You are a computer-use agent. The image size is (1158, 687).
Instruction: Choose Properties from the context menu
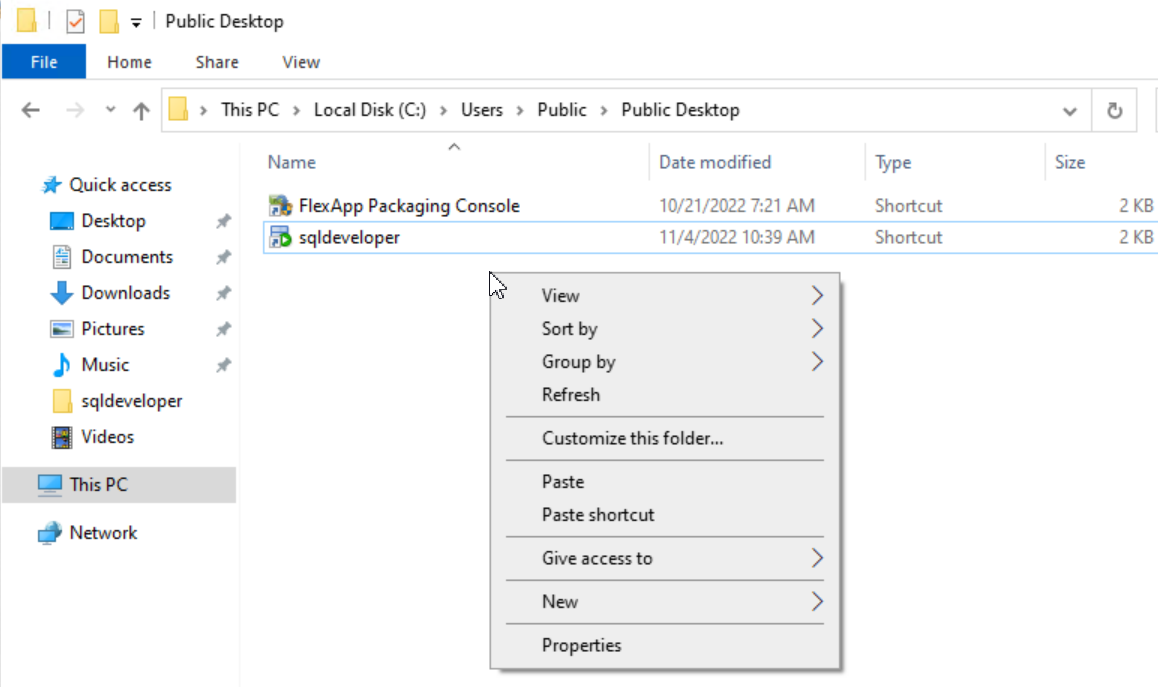(665, 646)
